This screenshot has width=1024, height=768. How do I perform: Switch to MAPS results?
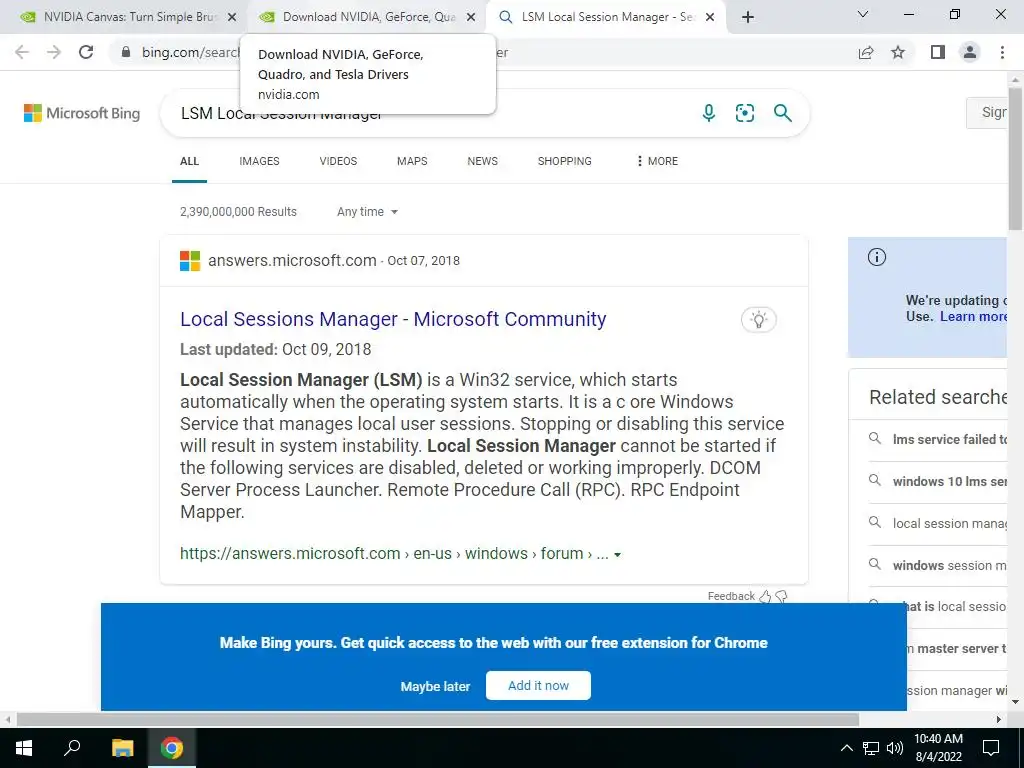(412, 161)
